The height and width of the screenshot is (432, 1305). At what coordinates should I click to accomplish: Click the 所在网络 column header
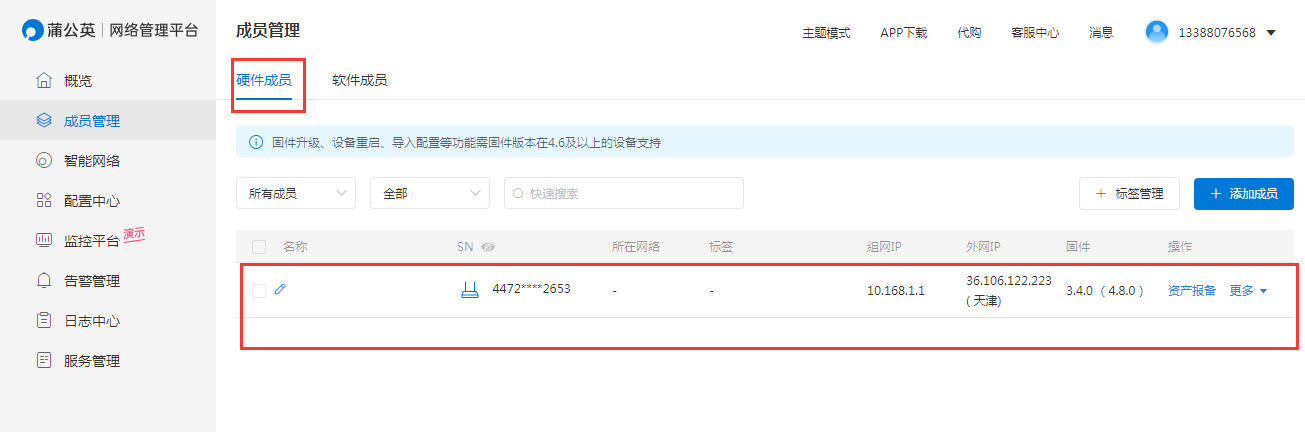pos(636,247)
